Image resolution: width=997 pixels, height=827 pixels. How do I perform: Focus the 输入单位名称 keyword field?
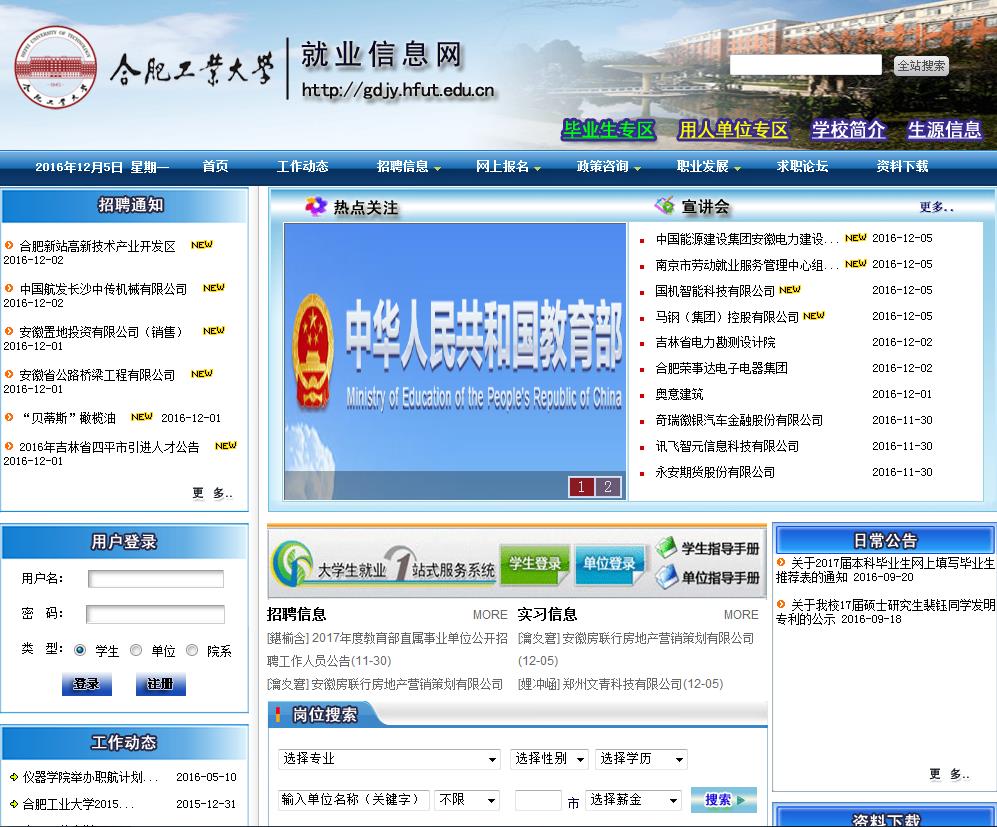tap(354, 800)
